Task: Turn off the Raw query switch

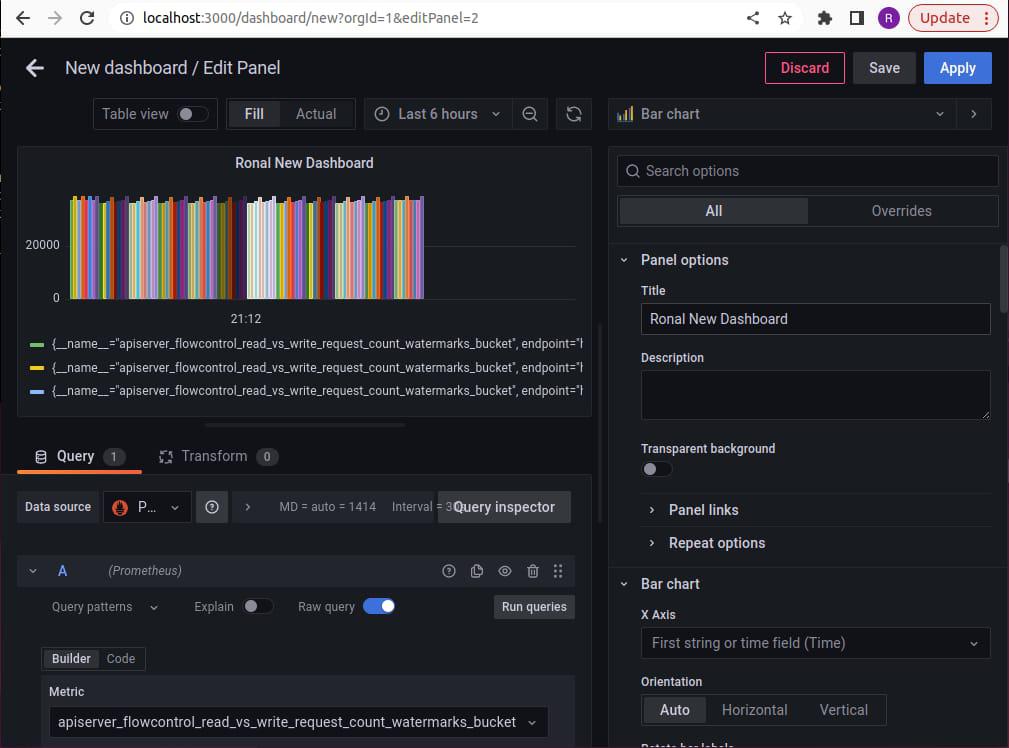Action: click(x=379, y=606)
